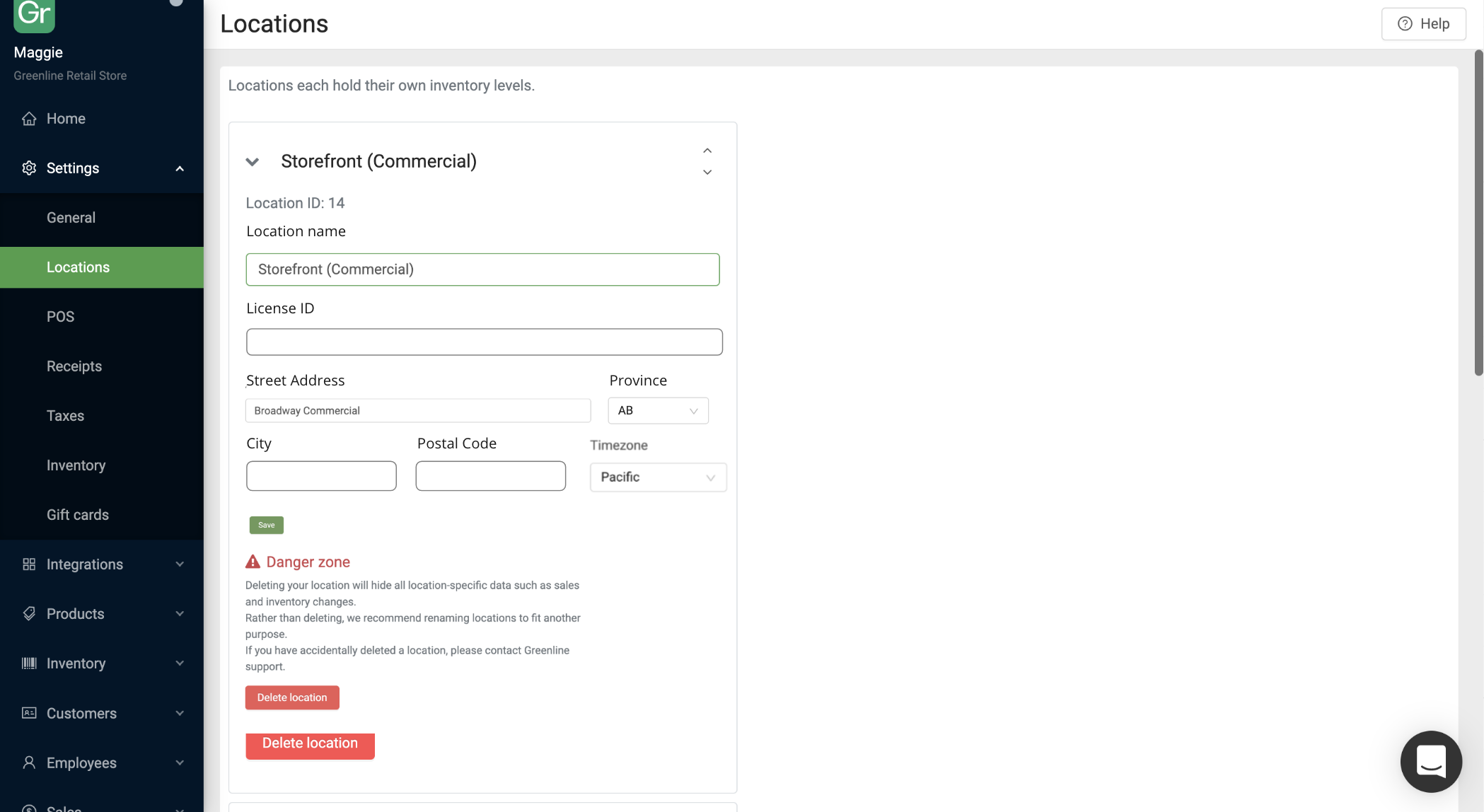Open the POS settings page
The width and height of the screenshot is (1484, 812).
click(x=61, y=317)
